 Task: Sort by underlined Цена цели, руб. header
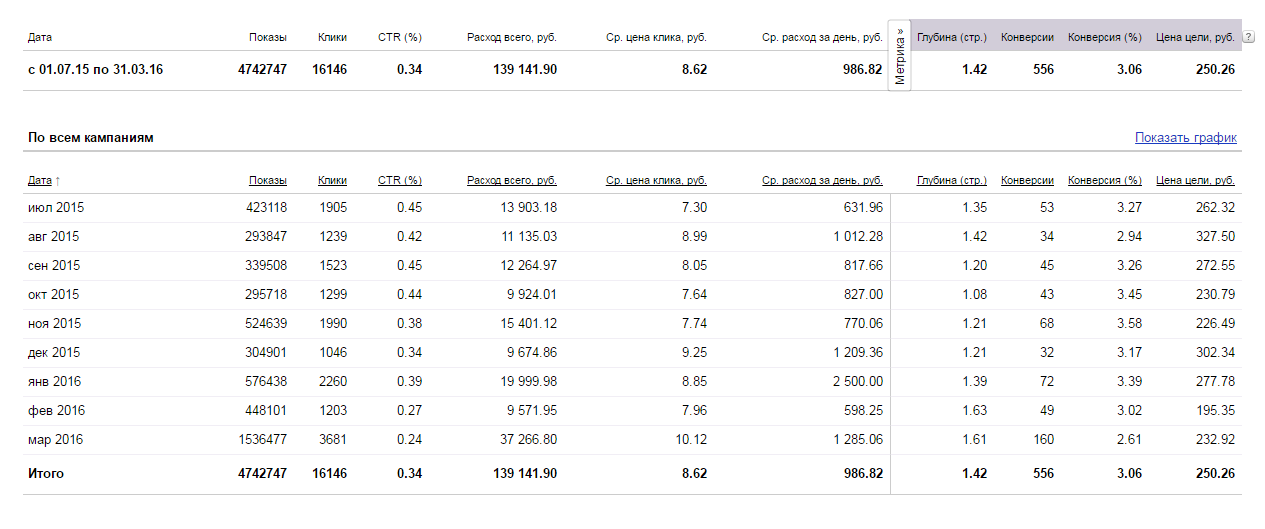(x=1195, y=181)
